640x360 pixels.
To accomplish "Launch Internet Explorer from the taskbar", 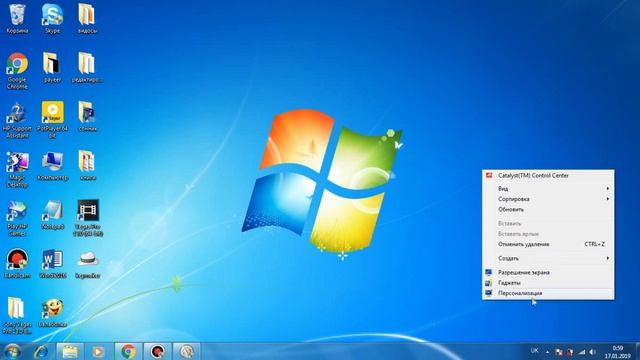I will 41,351.
